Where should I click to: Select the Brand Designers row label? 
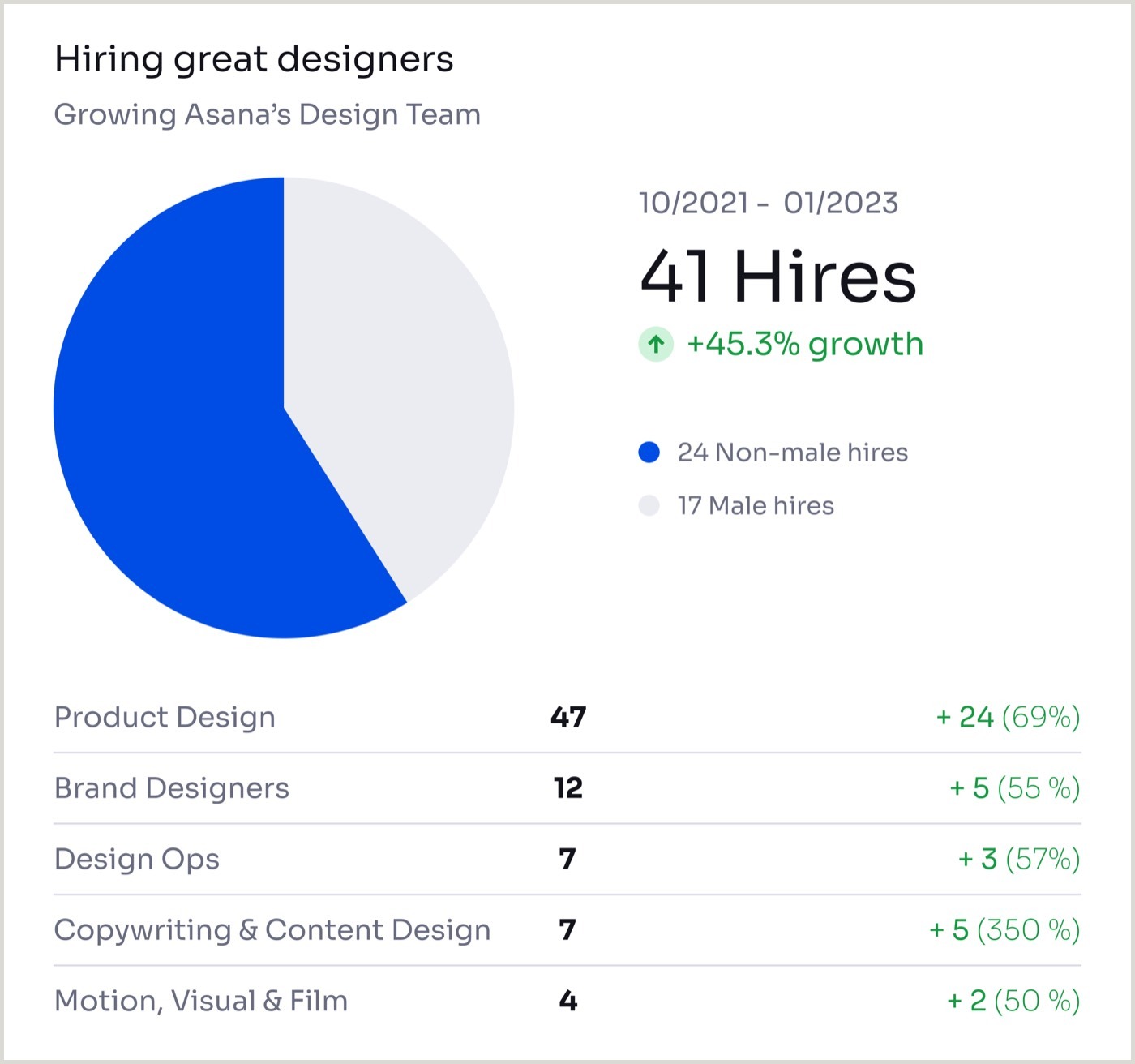172,788
